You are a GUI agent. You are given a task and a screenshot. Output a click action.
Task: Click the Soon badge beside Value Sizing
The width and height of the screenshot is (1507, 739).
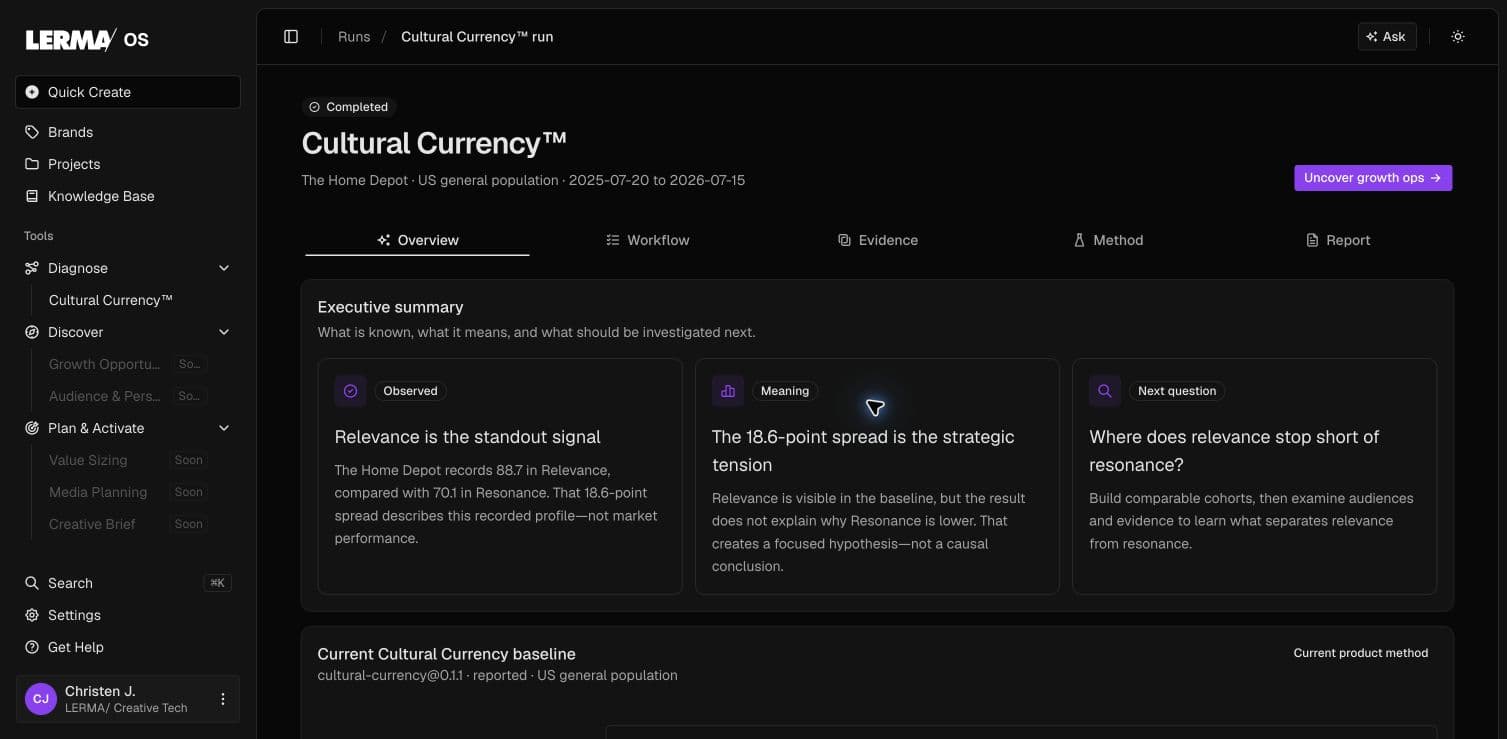tap(189, 460)
